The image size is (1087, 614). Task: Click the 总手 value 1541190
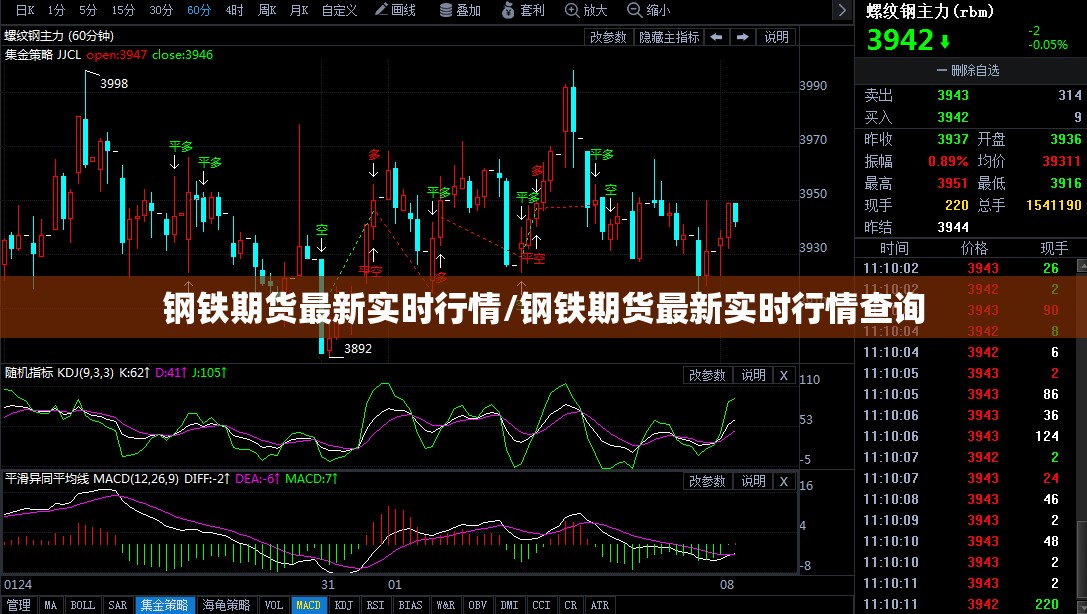1054,205
